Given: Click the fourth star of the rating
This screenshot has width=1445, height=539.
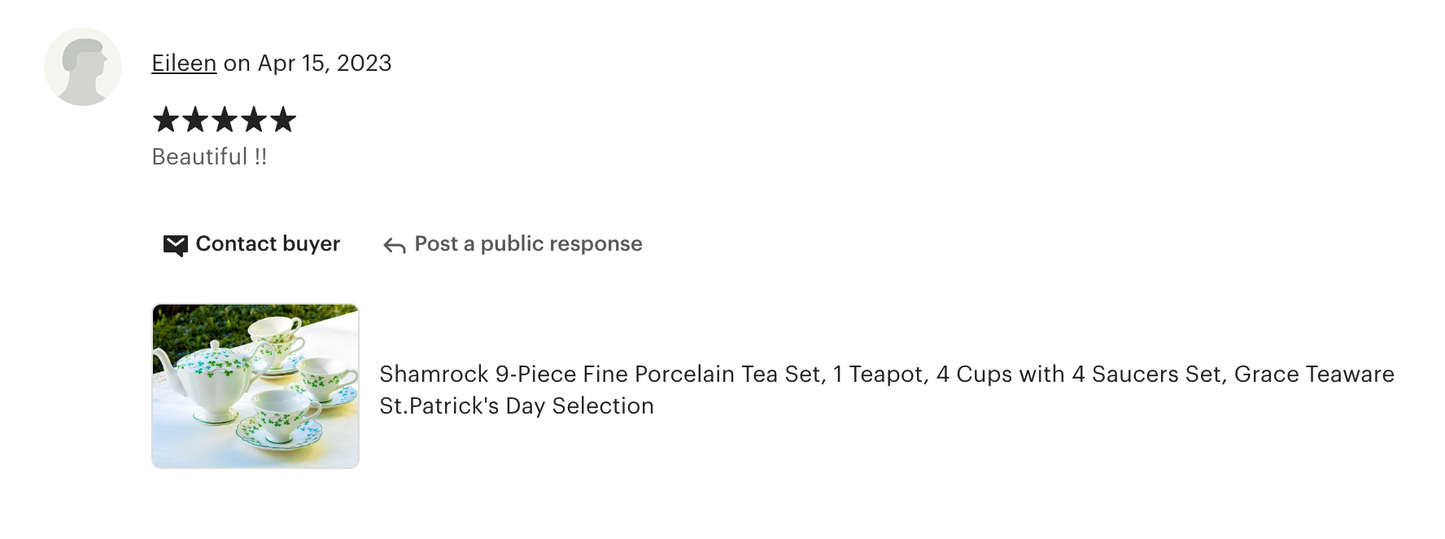Looking at the screenshot, I should pos(254,121).
